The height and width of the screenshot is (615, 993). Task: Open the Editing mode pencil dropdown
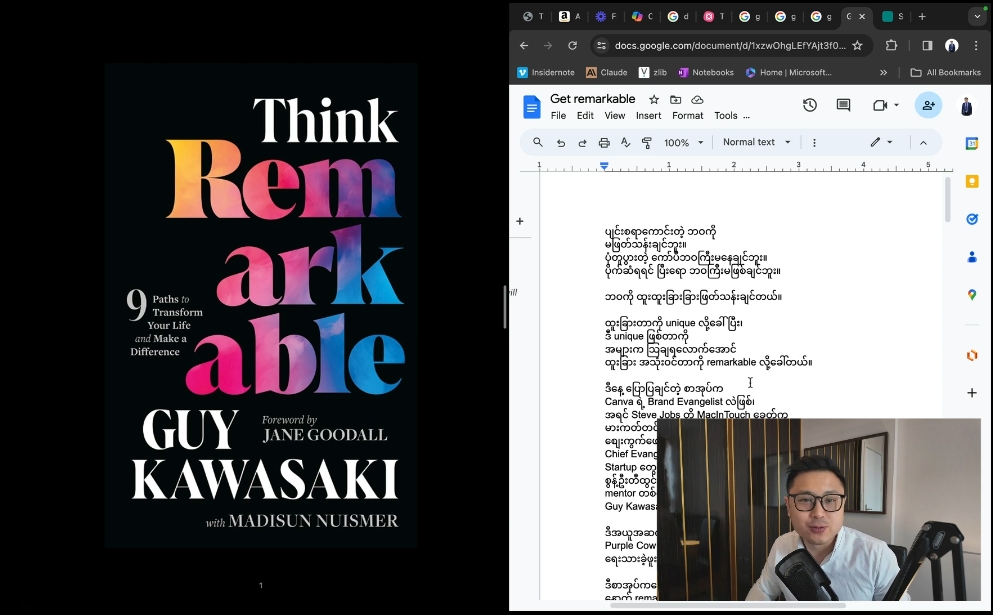click(x=881, y=143)
